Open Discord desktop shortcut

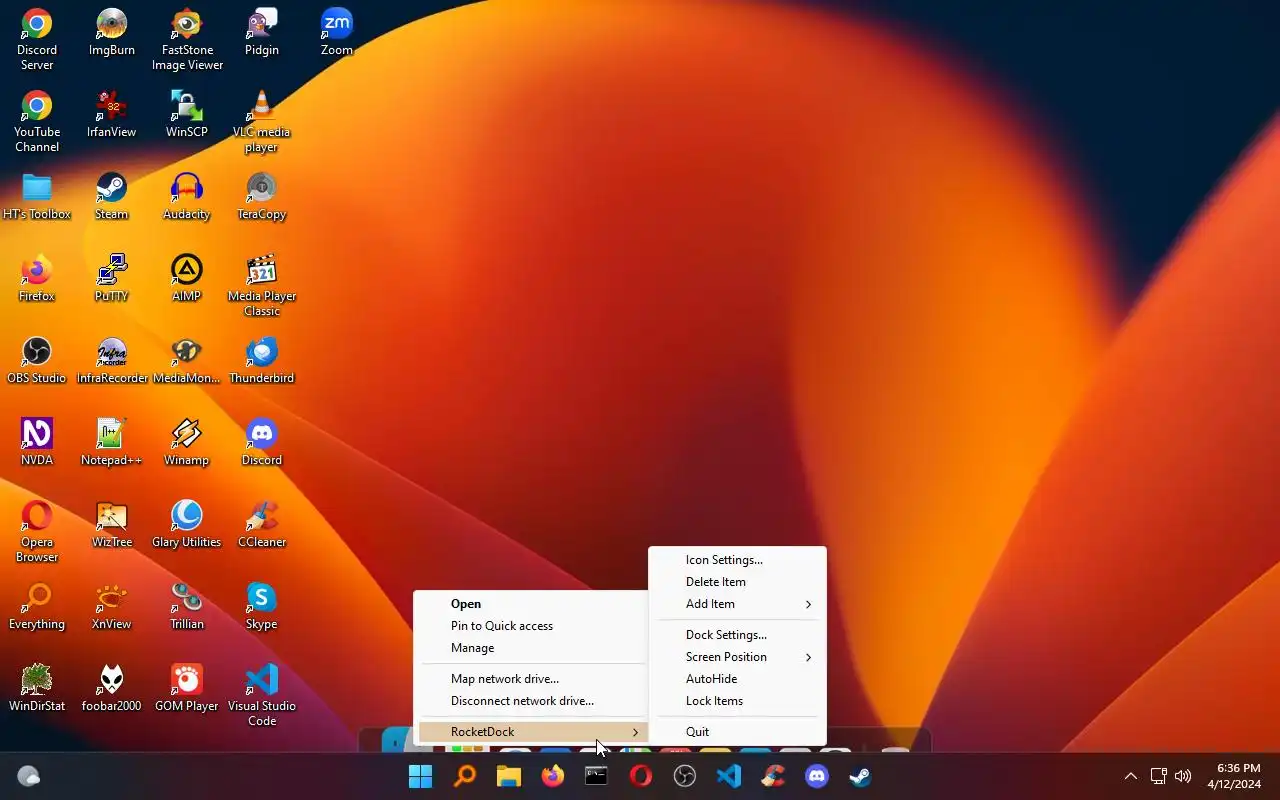[x=262, y=442]
